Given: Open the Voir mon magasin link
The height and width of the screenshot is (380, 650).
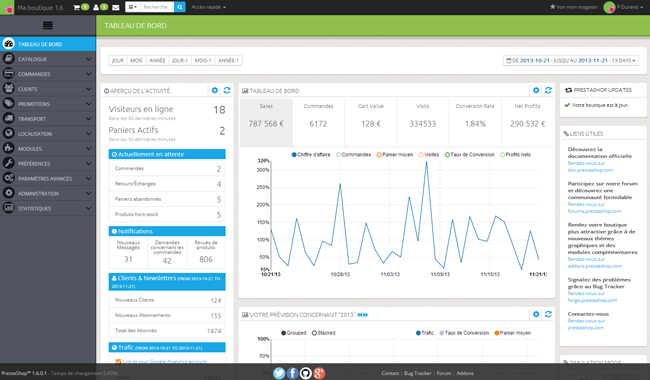Looking at the screenshot, I should click(x=574, y=7).
